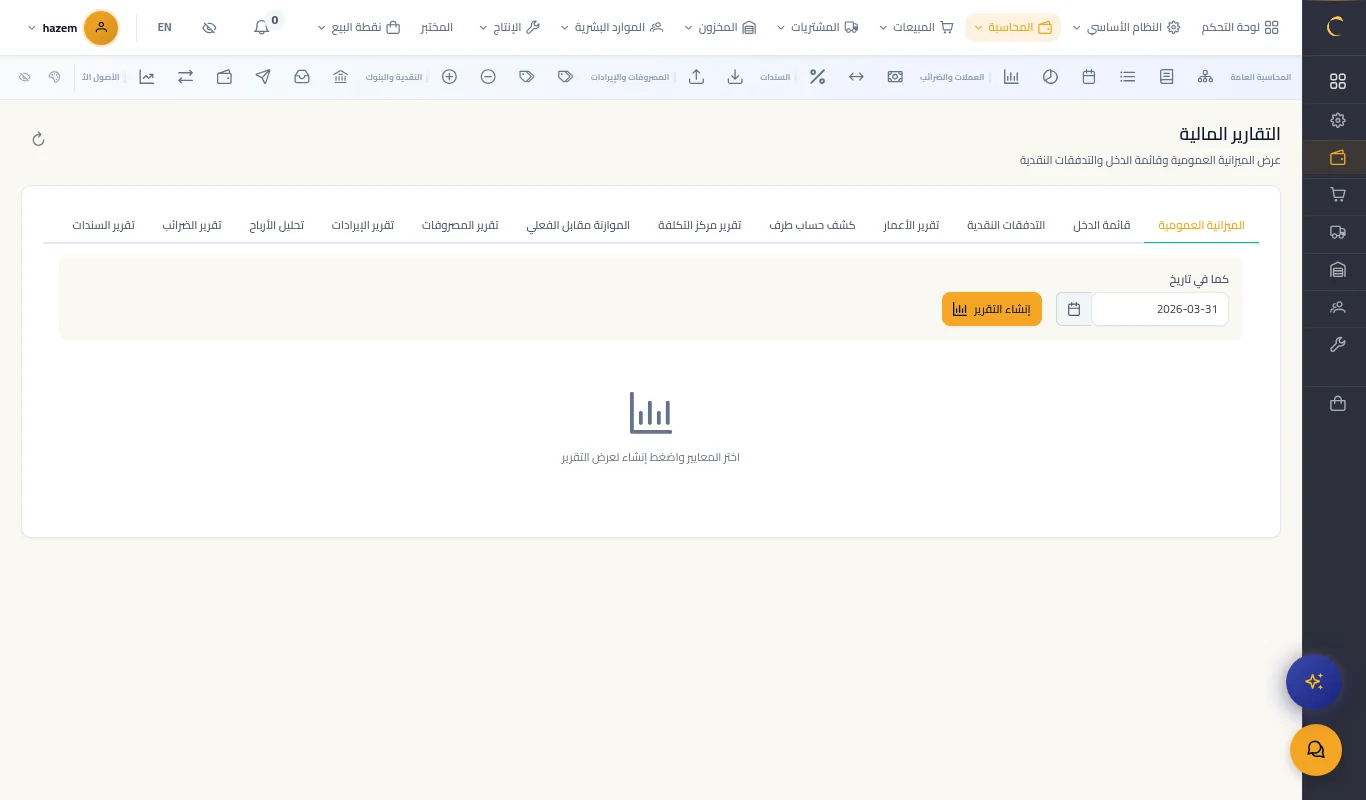Switch to the قائمة الدخل tab
The height and width of the screenshot is (800, 1366).
click(x=1102, y=225)
